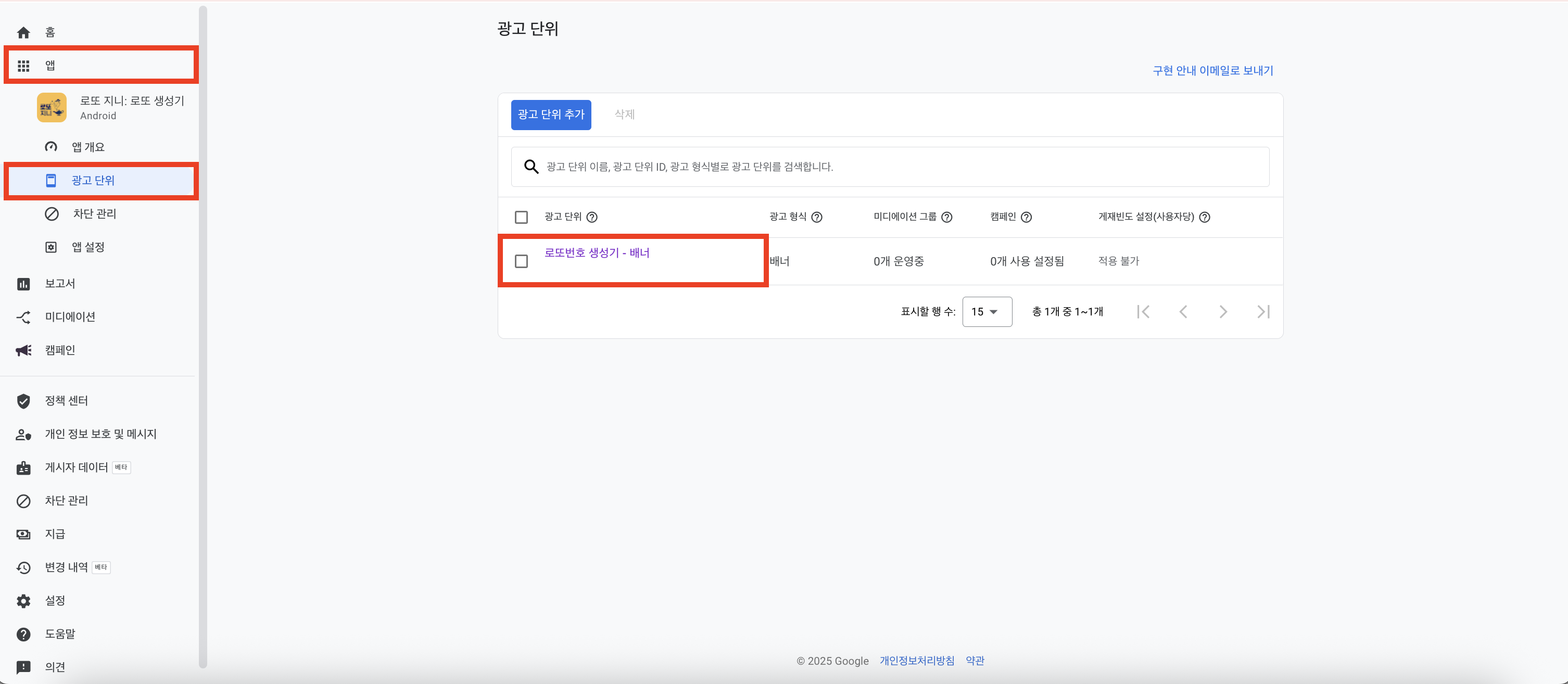Check the 로또번호 생성기 - 배너 row checkbox
Image resolution: width=1568 pixels, height=684 pixels.
point(521,262)
